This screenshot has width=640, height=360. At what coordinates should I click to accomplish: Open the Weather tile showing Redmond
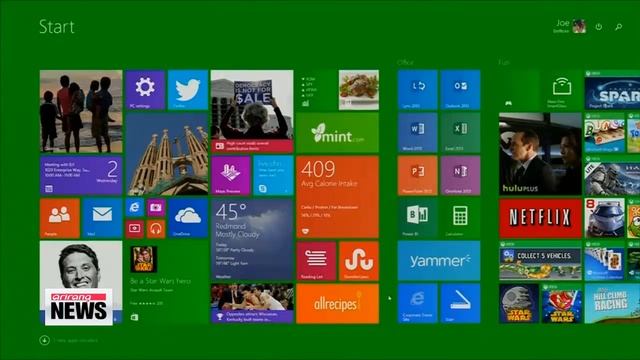point(252,240)
